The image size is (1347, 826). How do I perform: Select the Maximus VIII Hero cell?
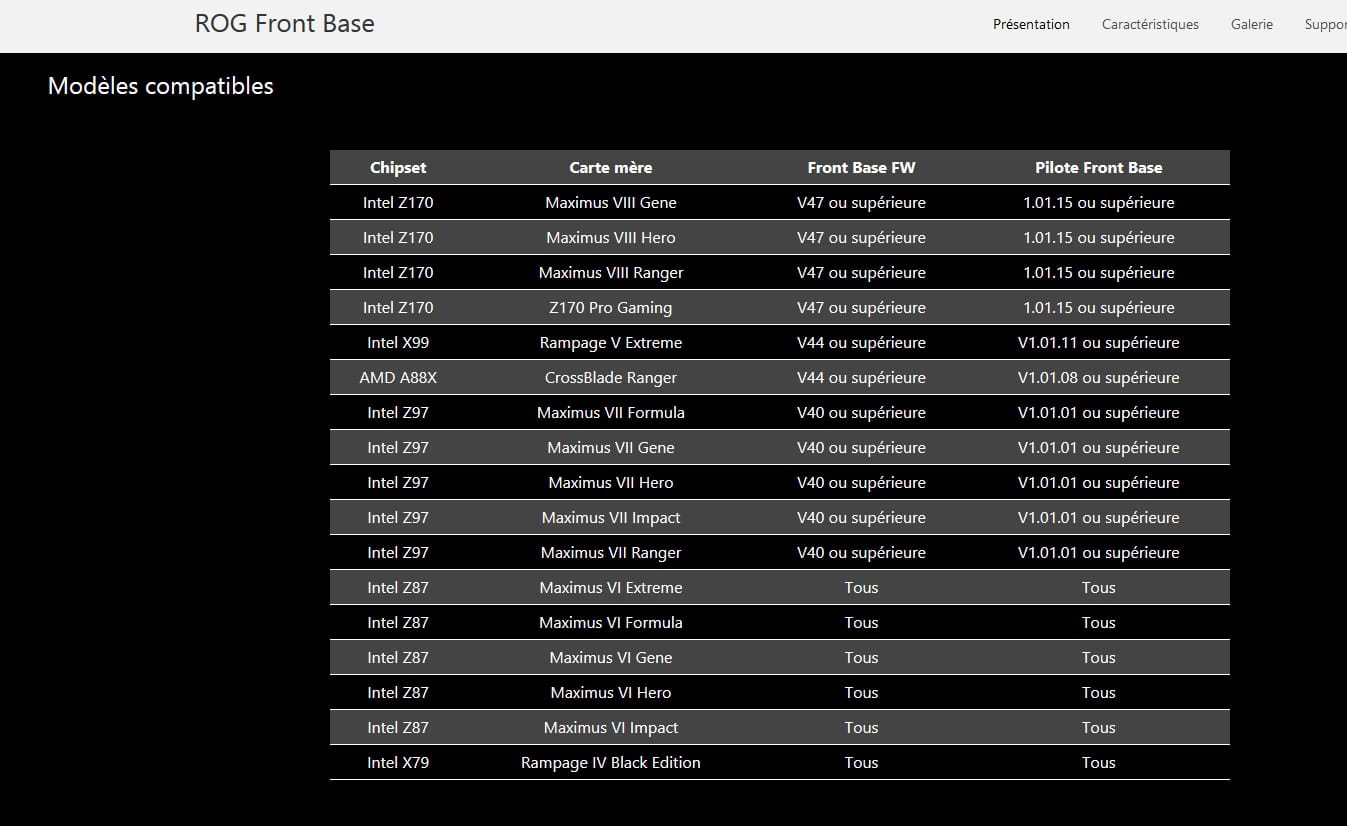[x=611, y=238]
